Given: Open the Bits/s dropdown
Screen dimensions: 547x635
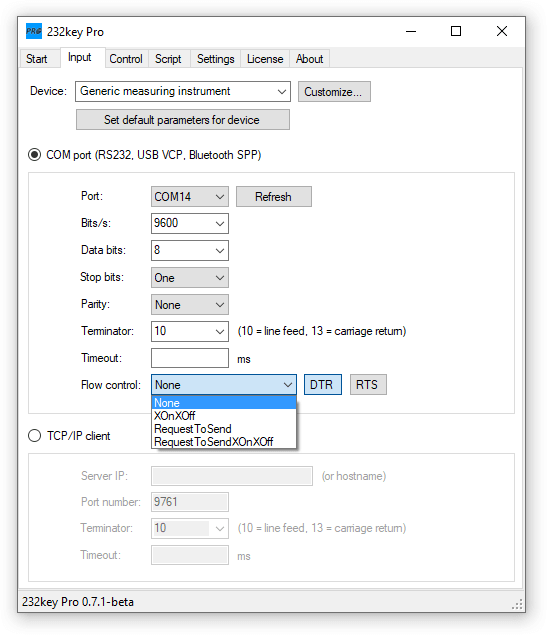Looking at the screenshot, I should pyautogui.click(x=189, y=223).
